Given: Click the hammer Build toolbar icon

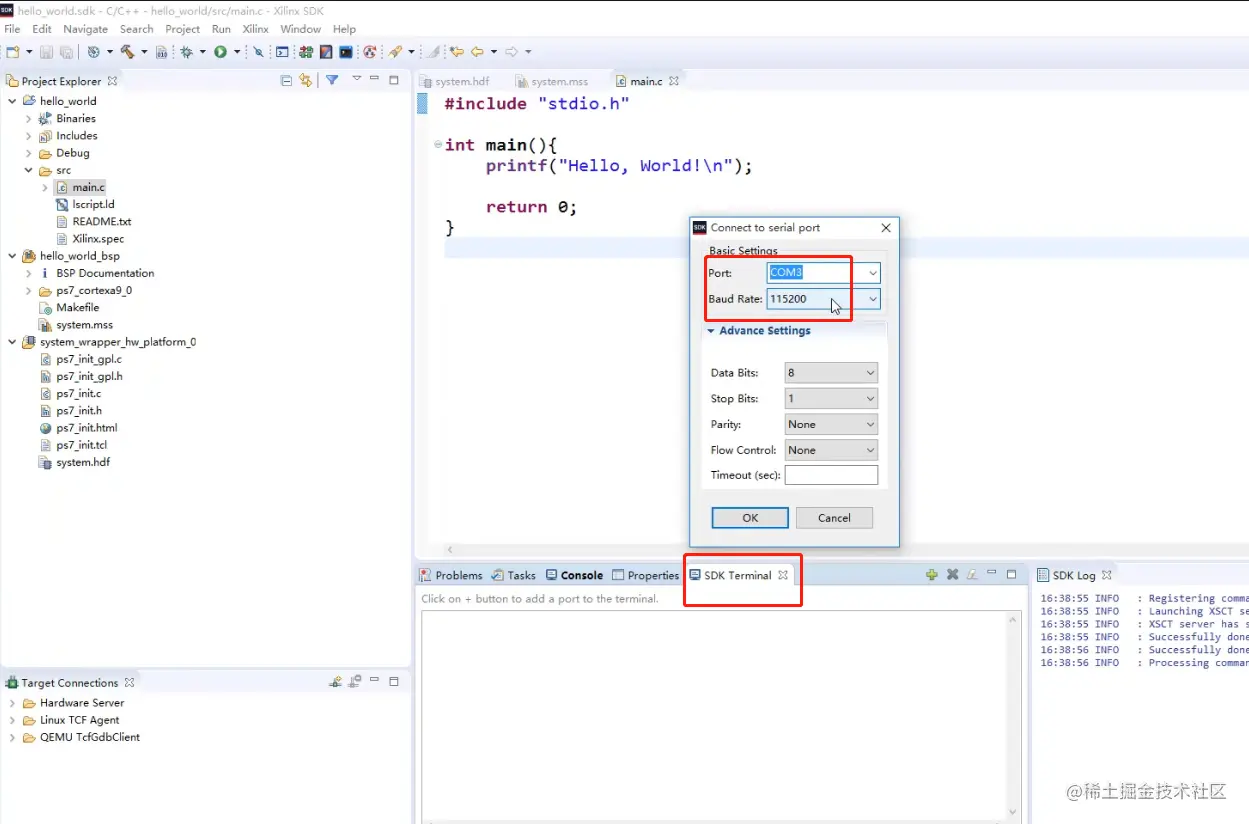Looking at the screenshot, I should 127,52.
